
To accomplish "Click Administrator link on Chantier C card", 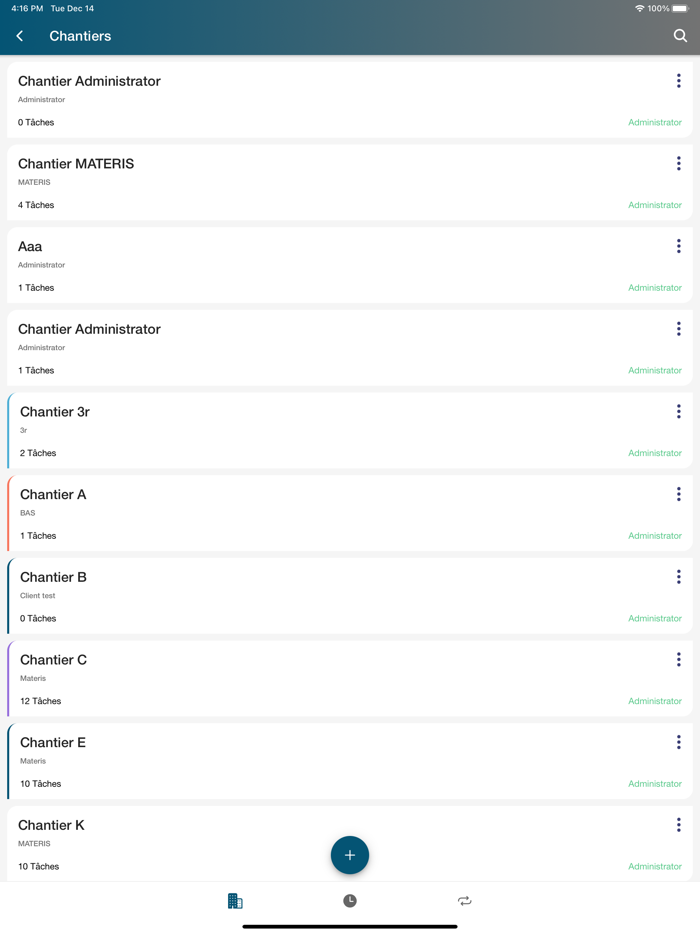I will tap(654, 701).
